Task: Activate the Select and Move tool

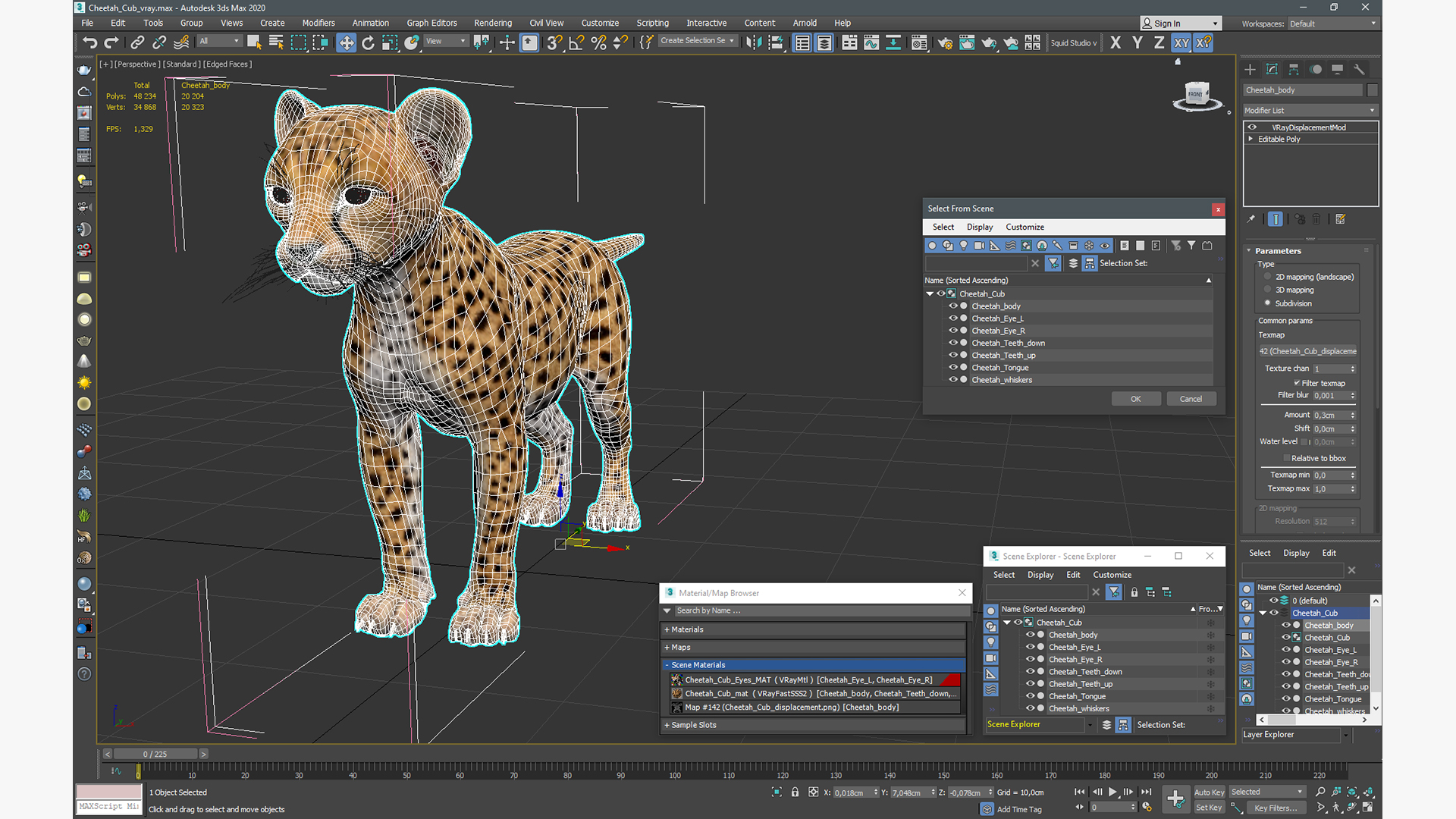Action: tap(346, 43)
